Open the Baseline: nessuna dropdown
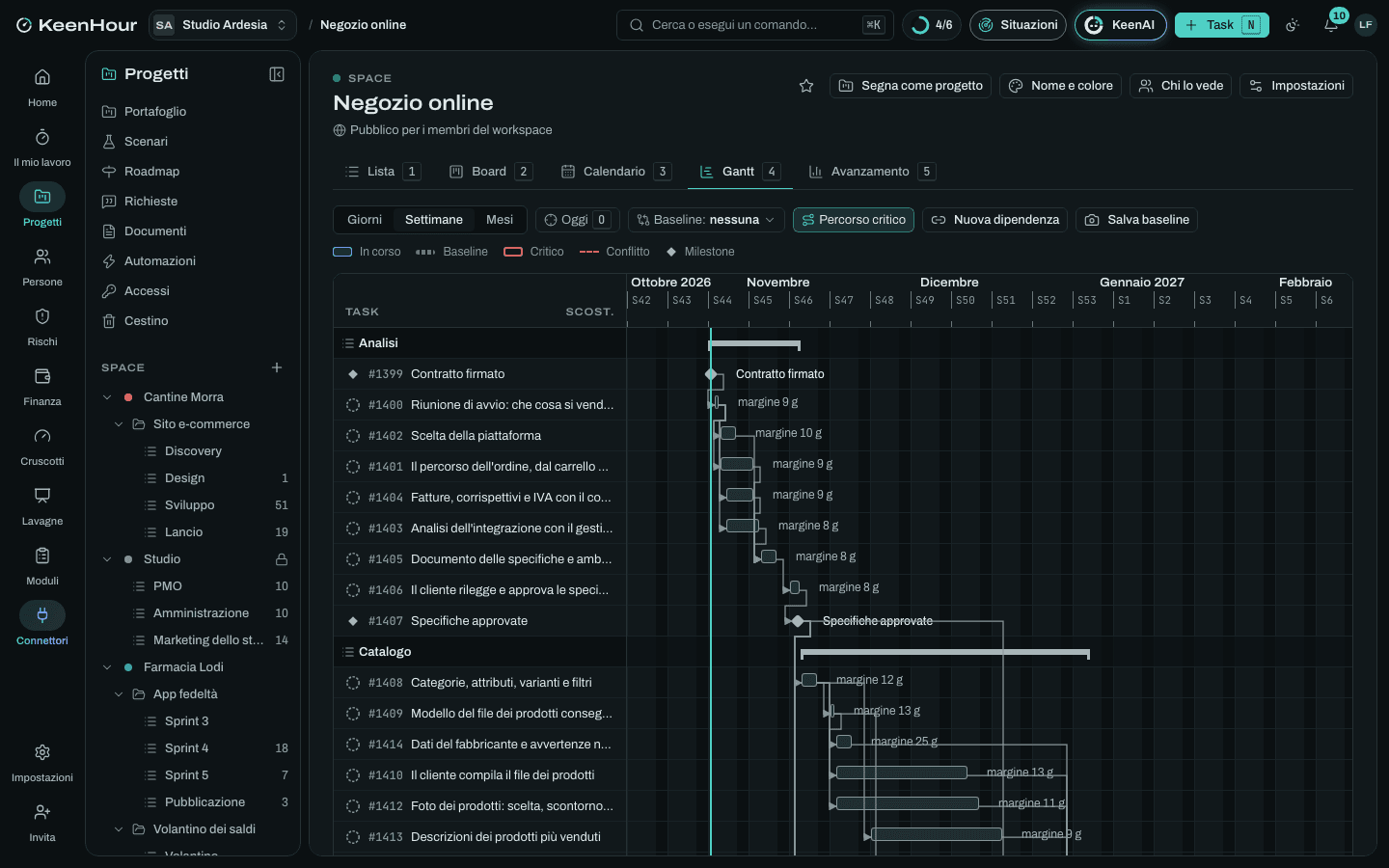This screenshot has width=1389, height=868. (x=706, y=220)
